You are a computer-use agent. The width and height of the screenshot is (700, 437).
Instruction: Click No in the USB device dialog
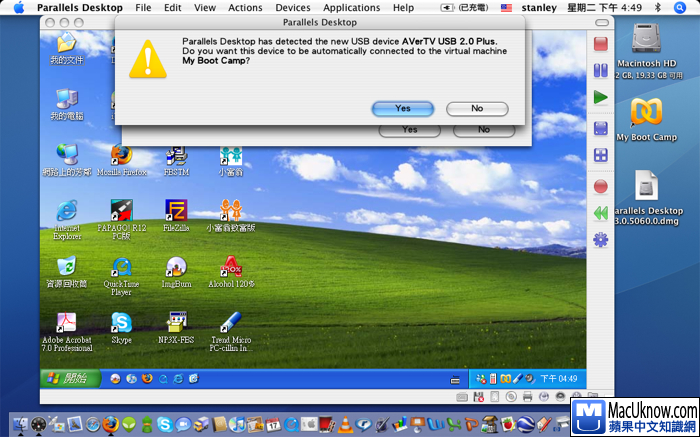477,108
